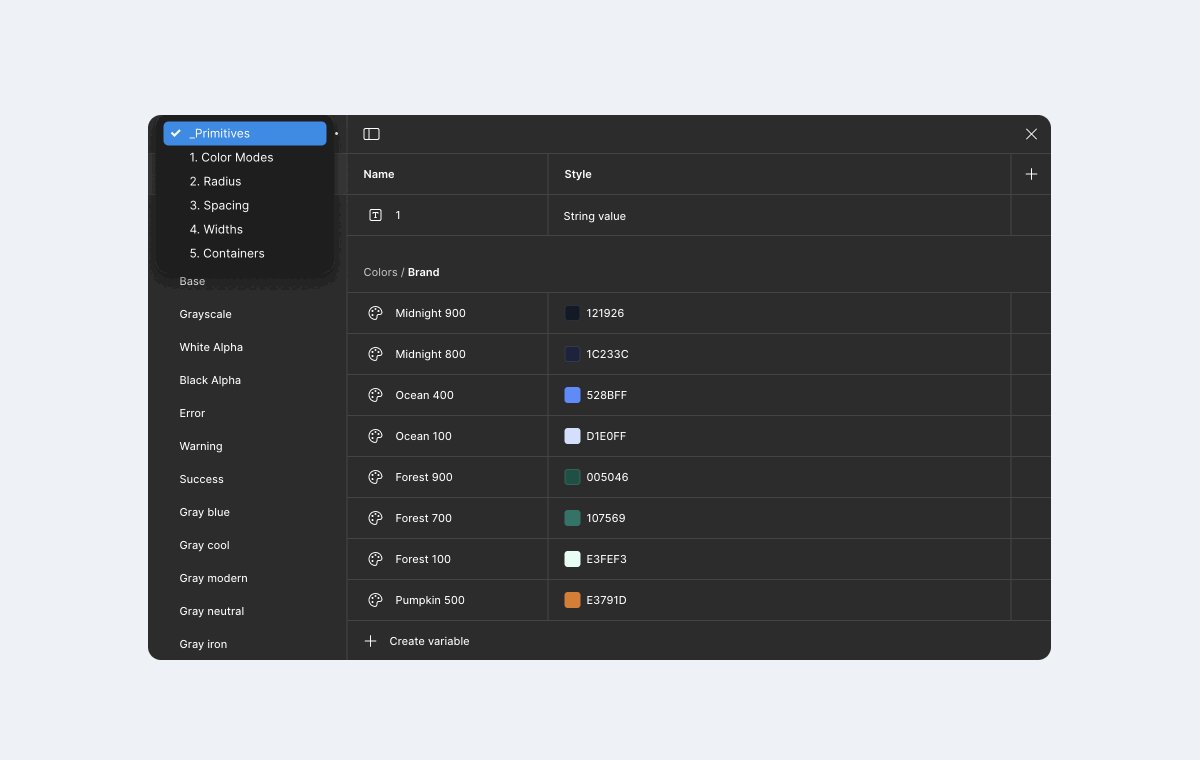Image resolution: width=1200 pixels, height=760 pixels.
Task: Click the Style column header
Action: 578,174
